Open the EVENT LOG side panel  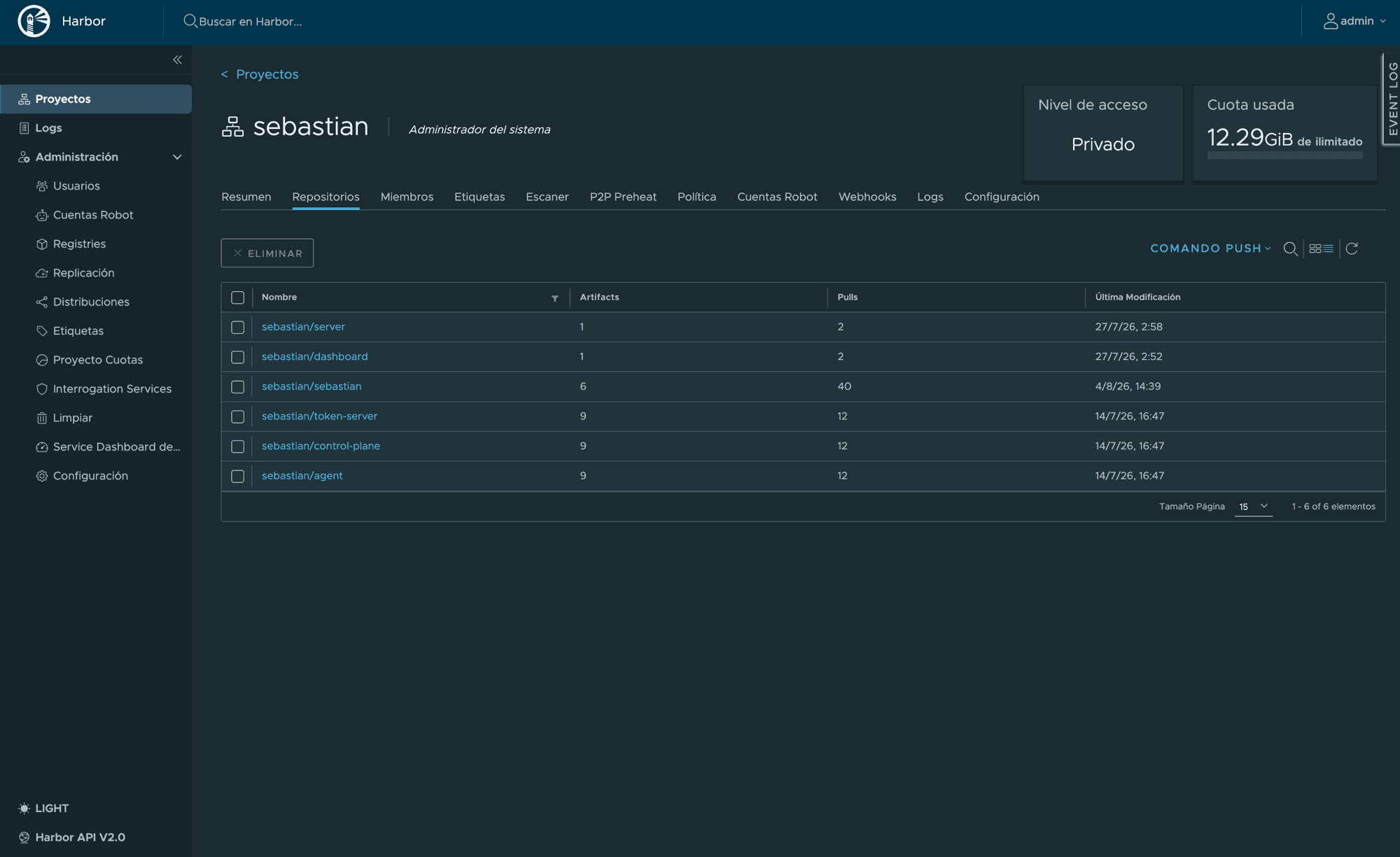pos(1392,99)
